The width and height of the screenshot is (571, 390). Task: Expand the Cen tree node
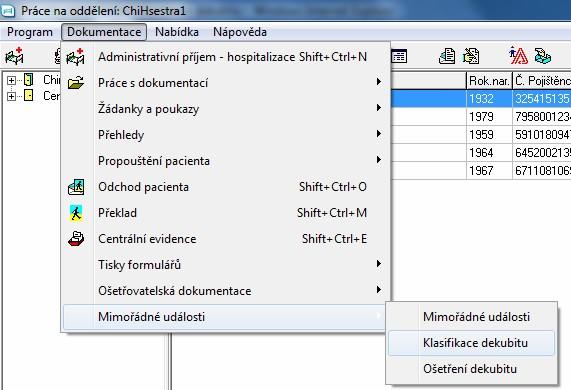11,96
